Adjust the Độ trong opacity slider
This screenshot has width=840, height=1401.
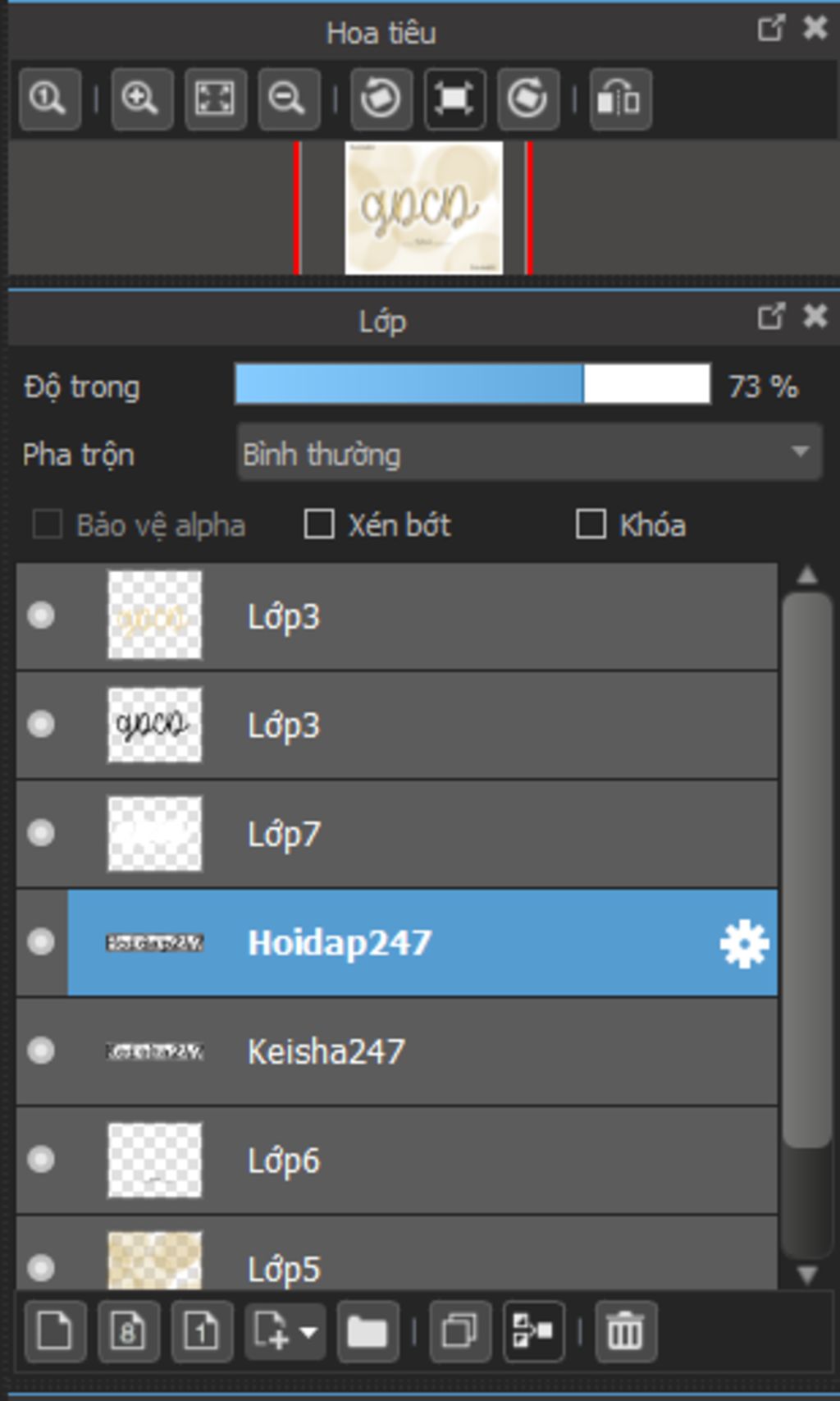click(x=472, y=385)
